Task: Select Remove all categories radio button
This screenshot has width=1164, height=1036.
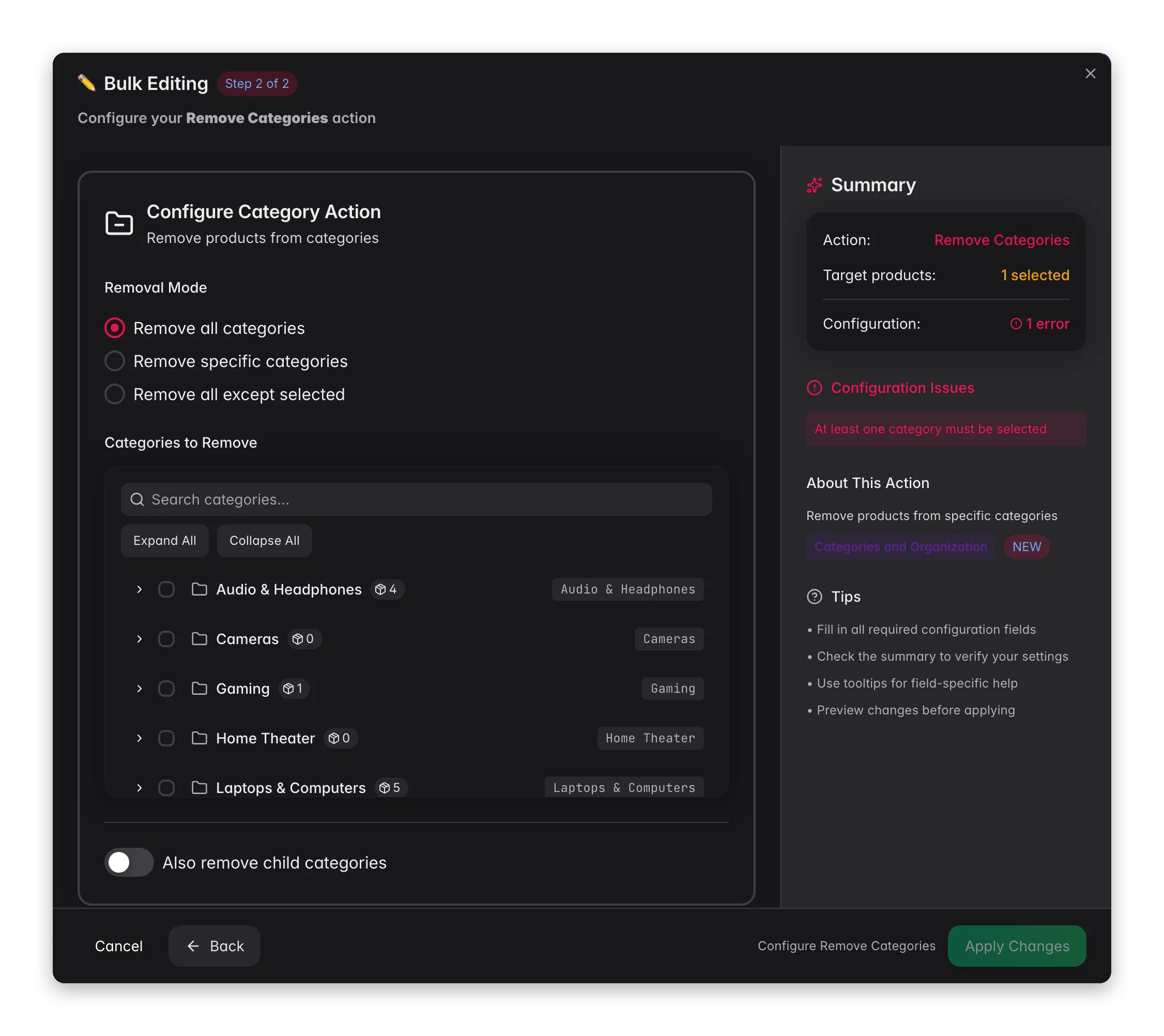Action: click(114, 328)
